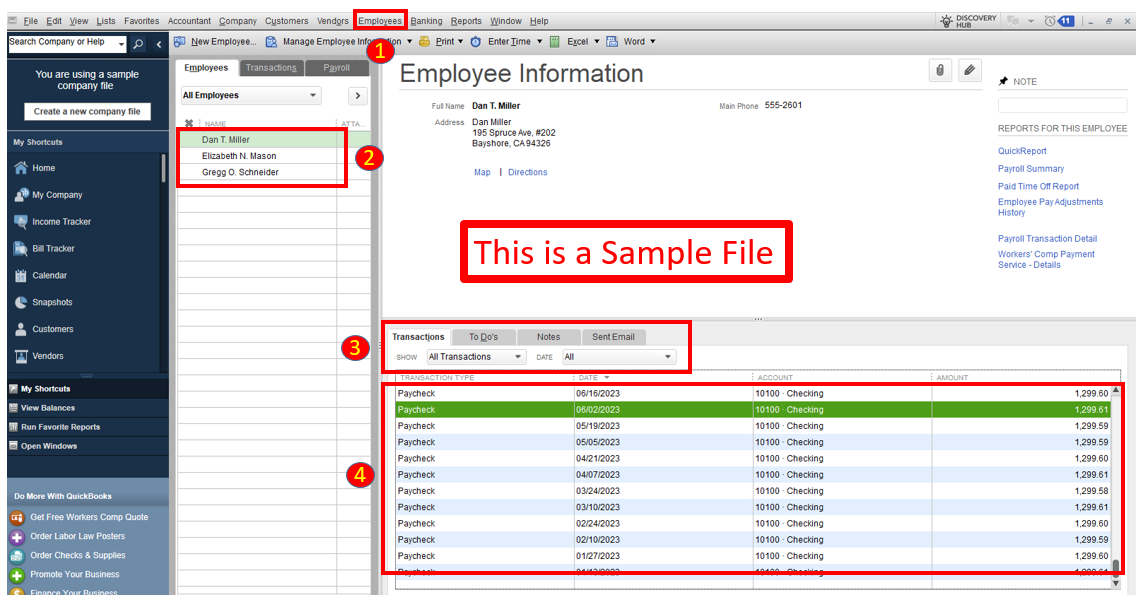Launch the Income Tracker shortcut
Image resolution: width=1143 pixels, height=605 pixels.
[52, 222]
